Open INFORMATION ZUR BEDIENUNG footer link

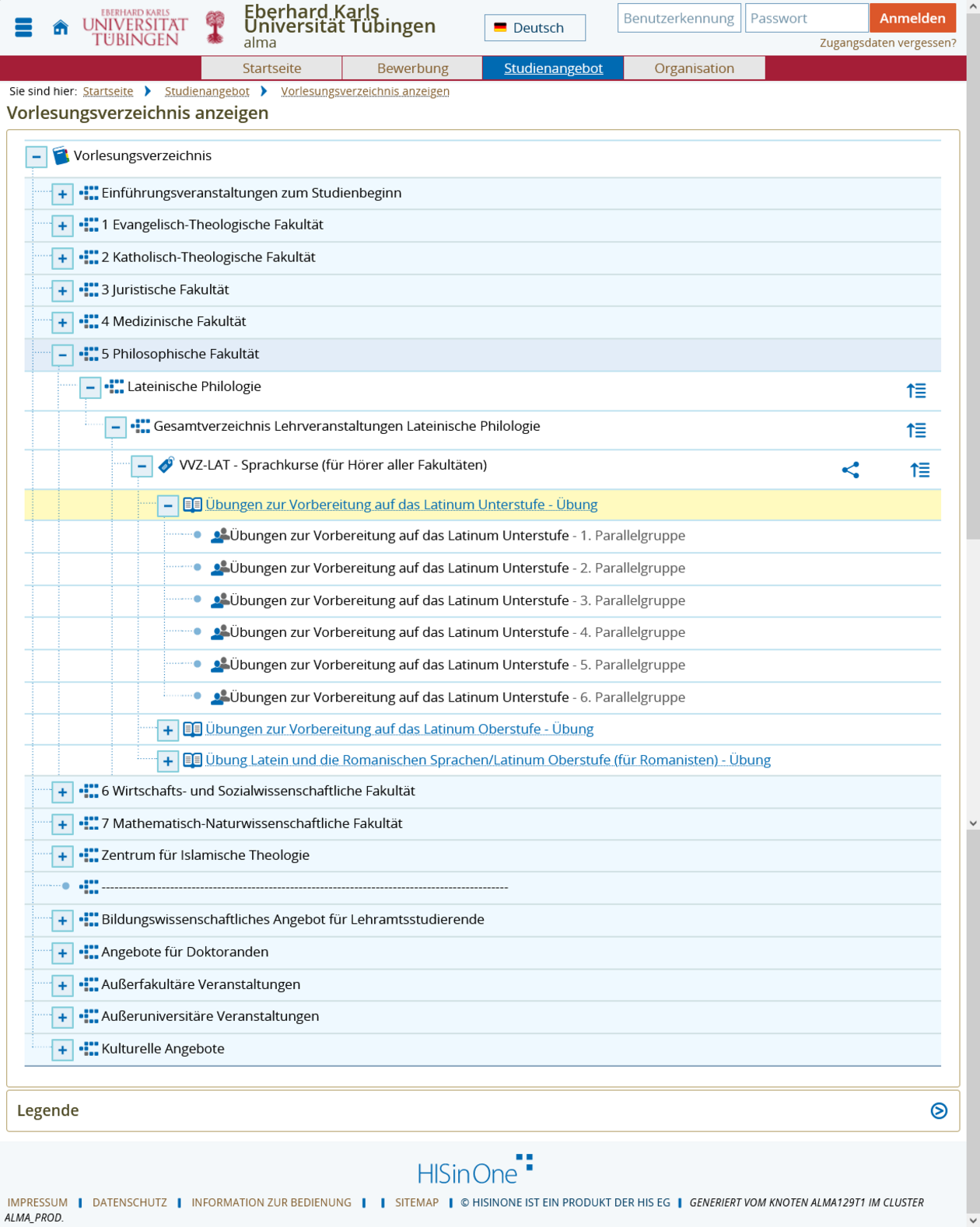pos(271,1202)
